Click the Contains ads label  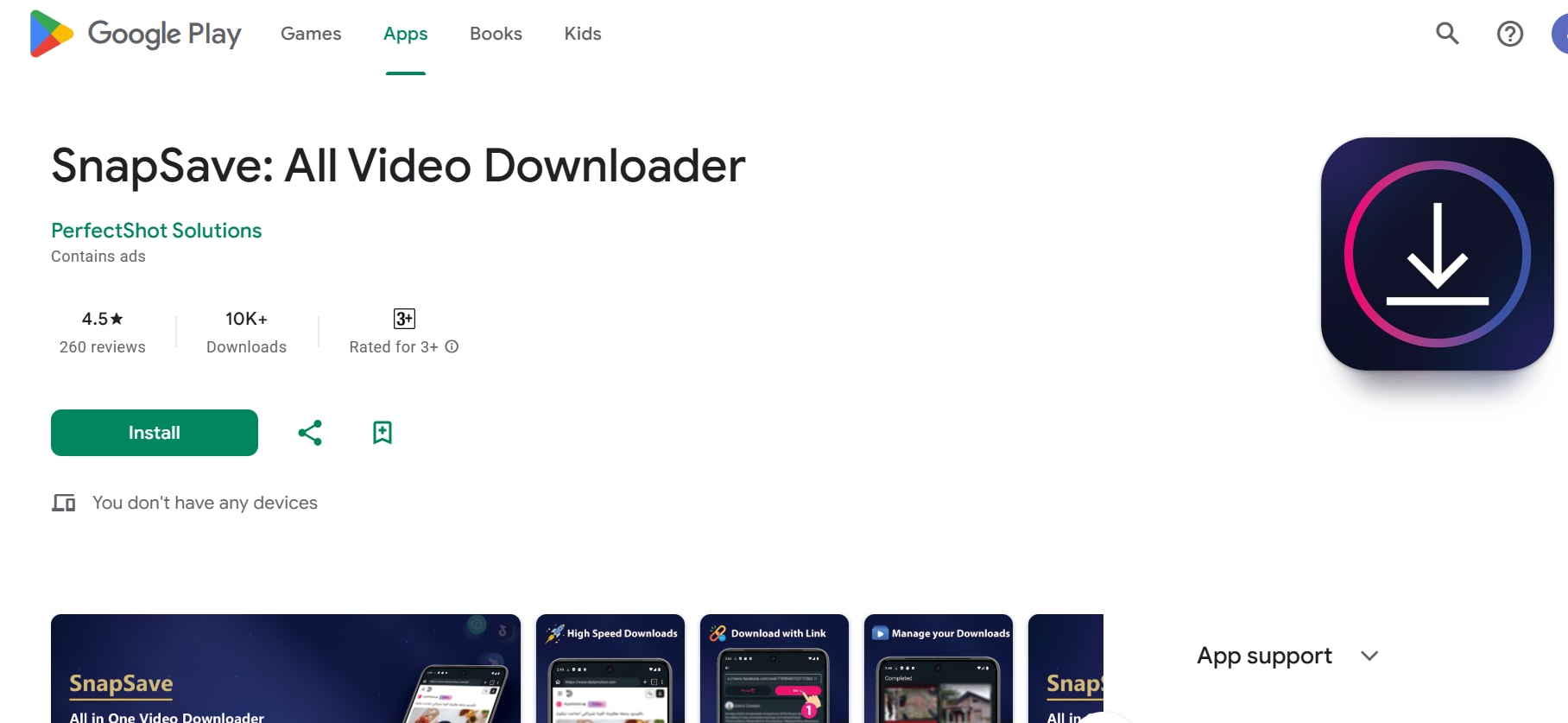(x=98, y=257)
